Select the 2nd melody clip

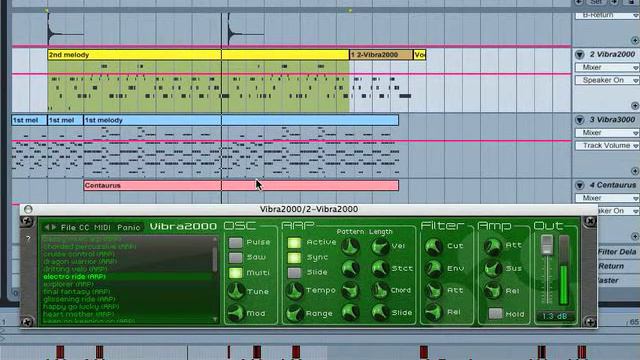[198, 55]
